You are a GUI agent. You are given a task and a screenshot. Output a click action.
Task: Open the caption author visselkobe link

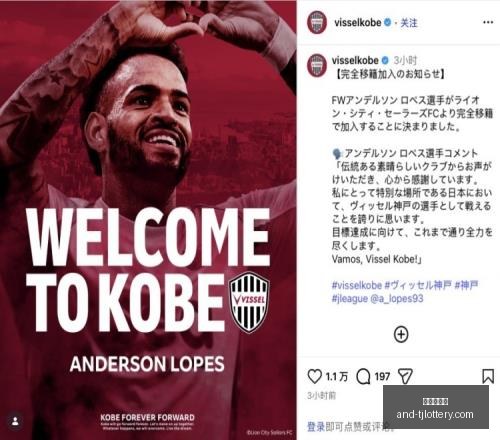[355, 60]
